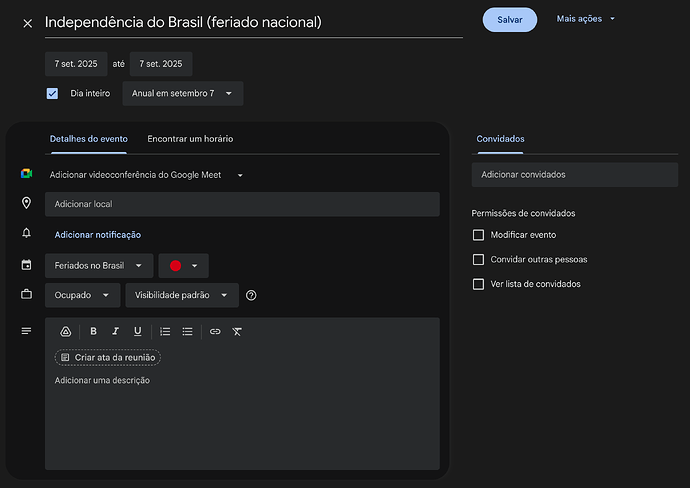Select the Convidados tab
The width and height of the screenshot is (690, 488).
500,139
